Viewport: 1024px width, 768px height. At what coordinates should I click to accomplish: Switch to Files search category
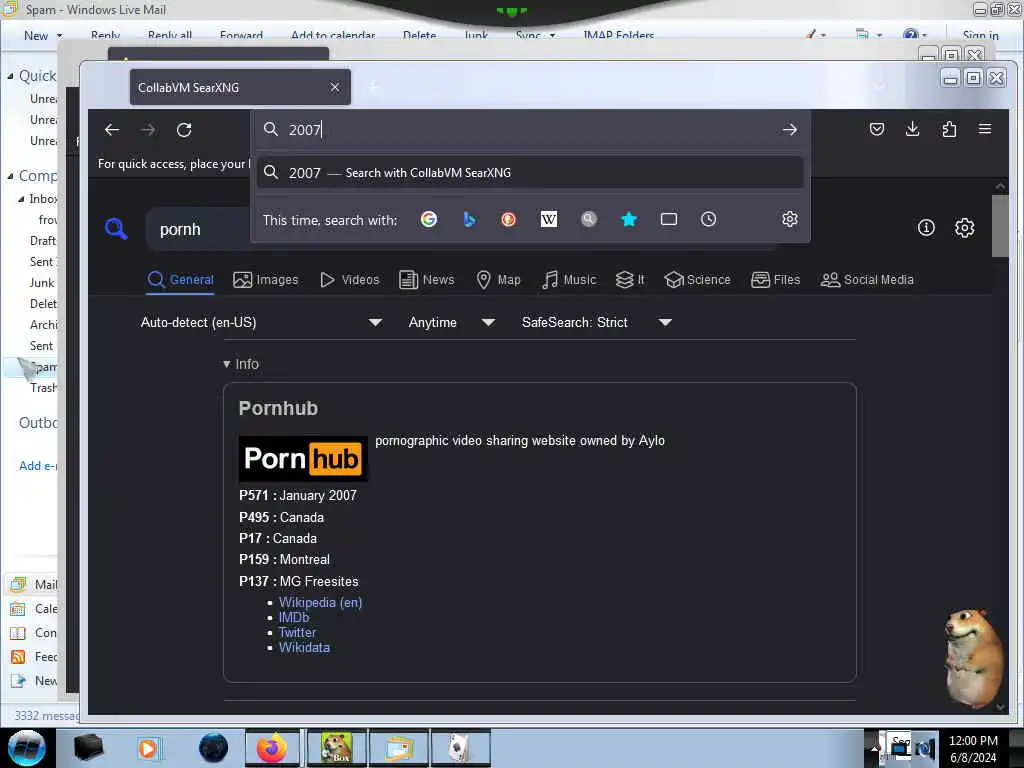click(x=775, y=280)
